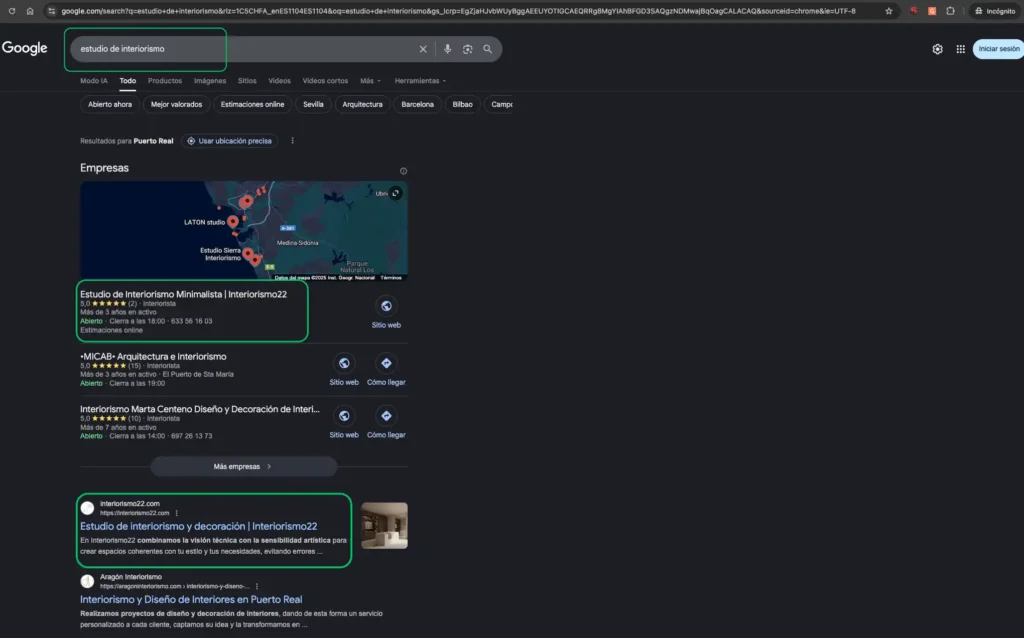Open the three-dot menu next to location
The image size is (1024, 638).
coord(293,140)
